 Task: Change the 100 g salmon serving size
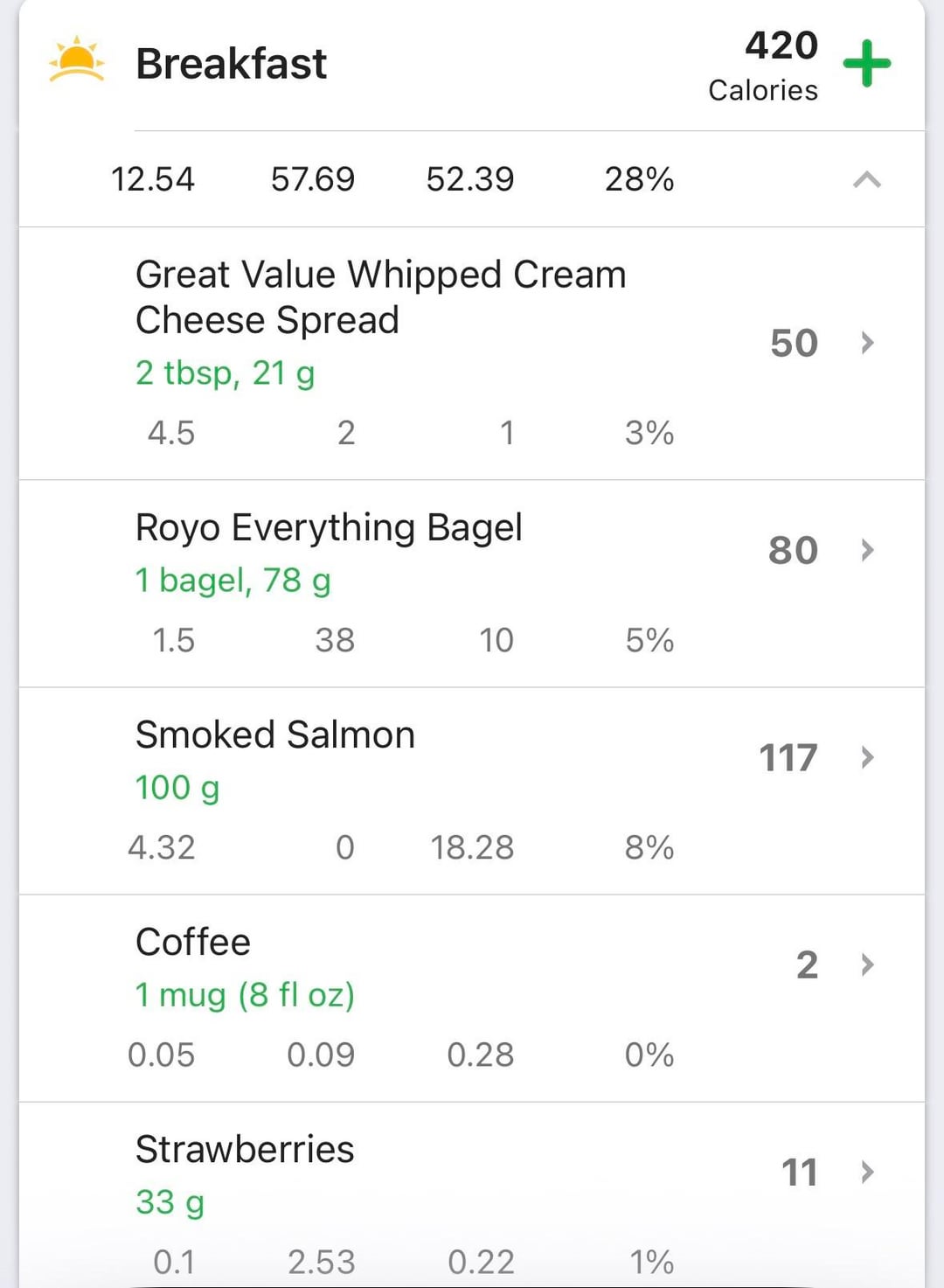pos(177,788)
